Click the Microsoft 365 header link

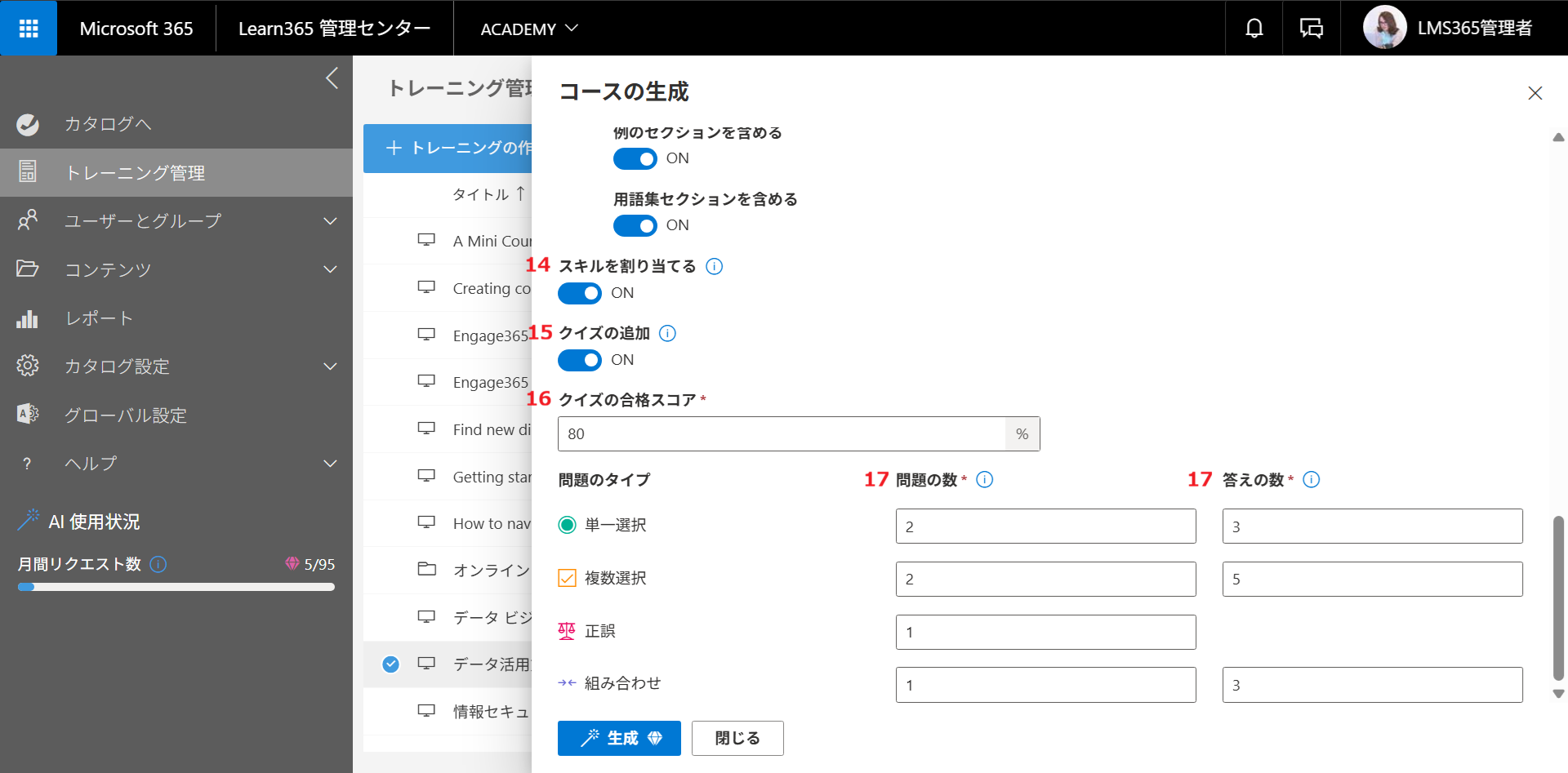coord(136,29)
